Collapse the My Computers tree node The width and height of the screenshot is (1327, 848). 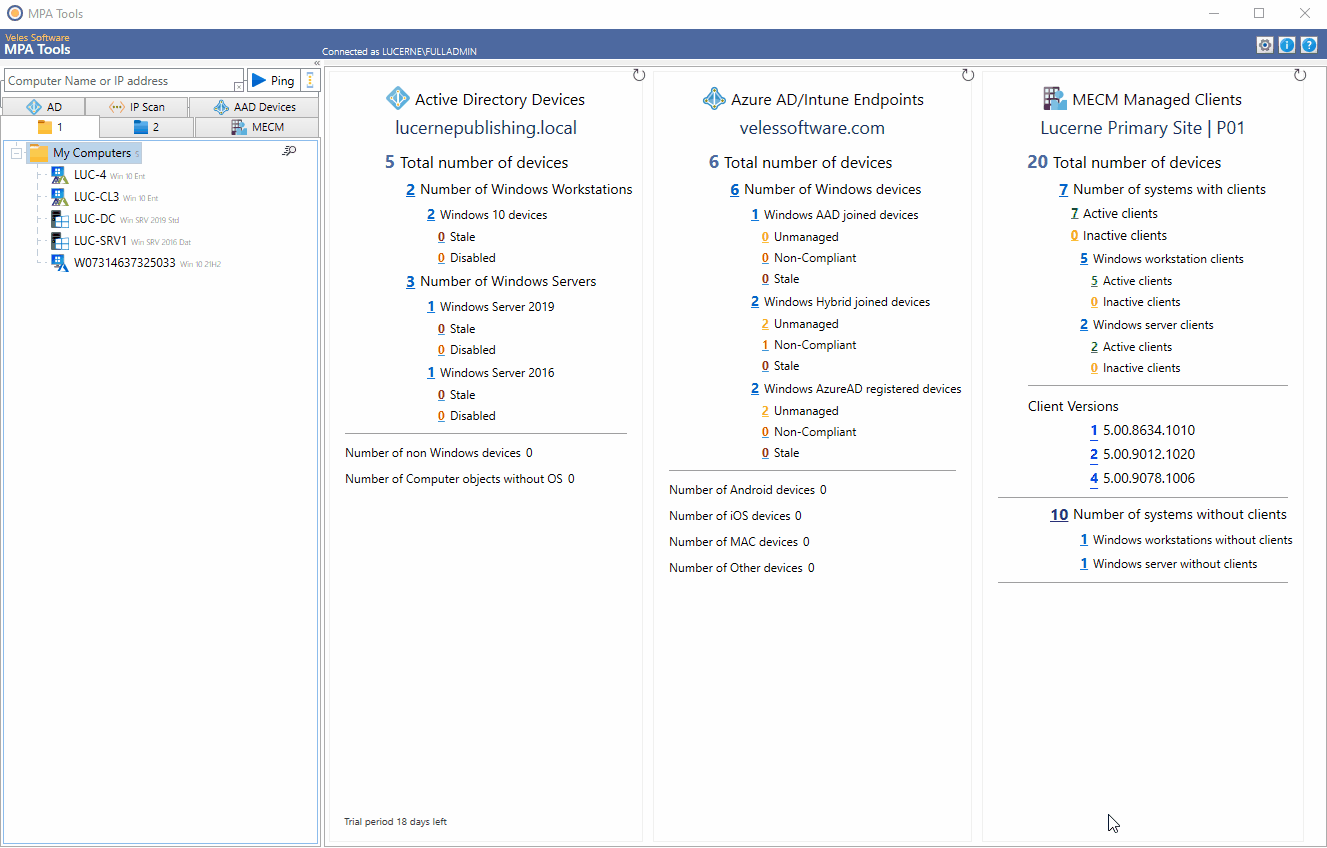(16, 152)
